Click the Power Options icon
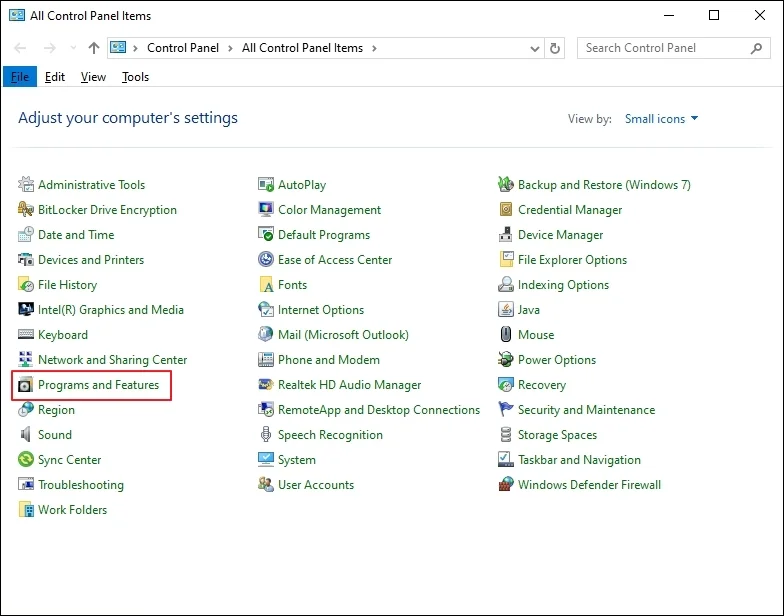The image size is (784, 616). [x=506, y=360]
